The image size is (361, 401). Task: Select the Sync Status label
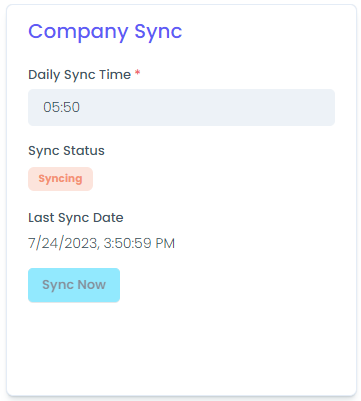pyautogui.click(x=66, y=151)
